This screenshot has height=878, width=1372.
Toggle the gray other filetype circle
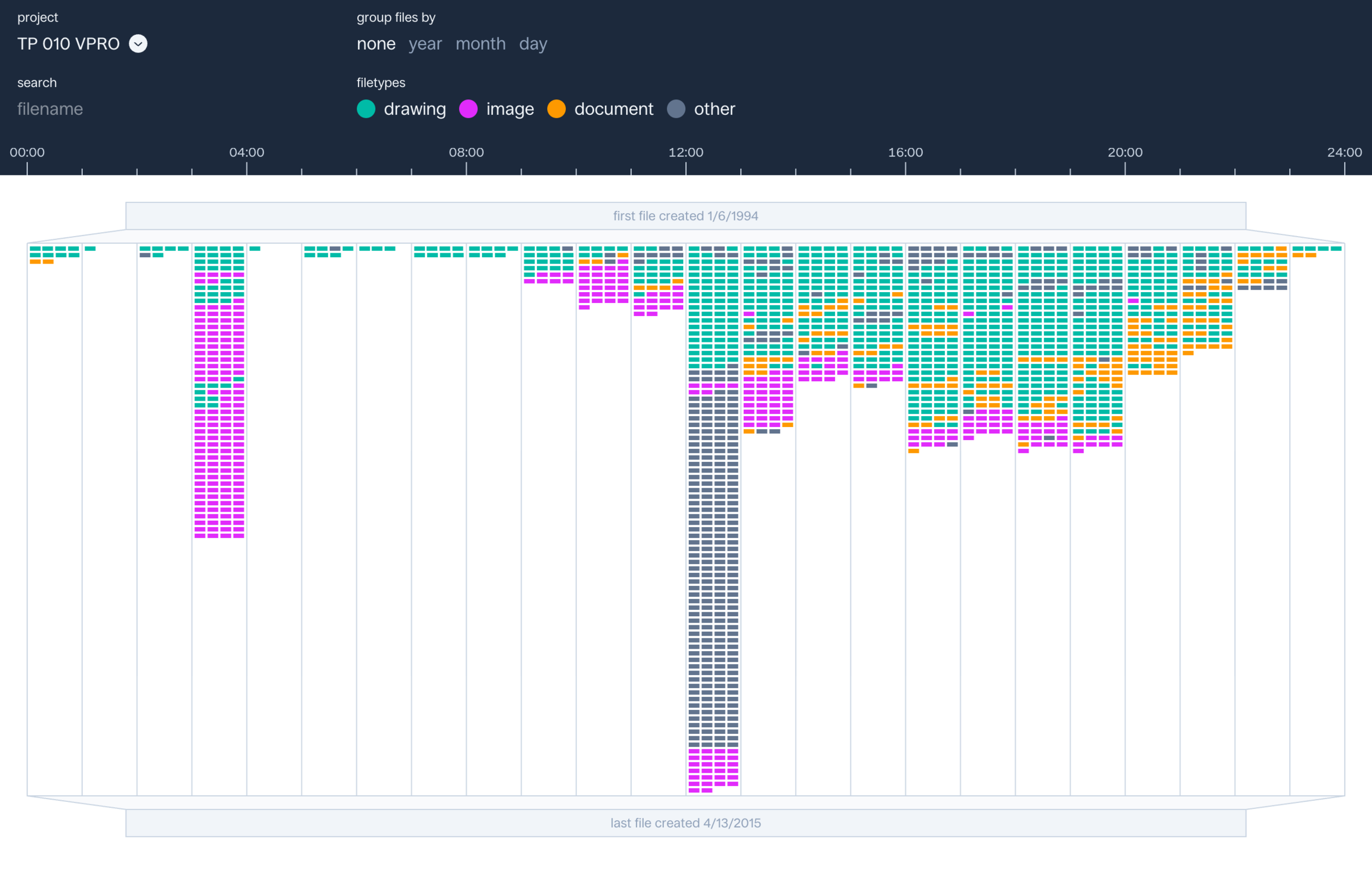(x=676, y=109)
